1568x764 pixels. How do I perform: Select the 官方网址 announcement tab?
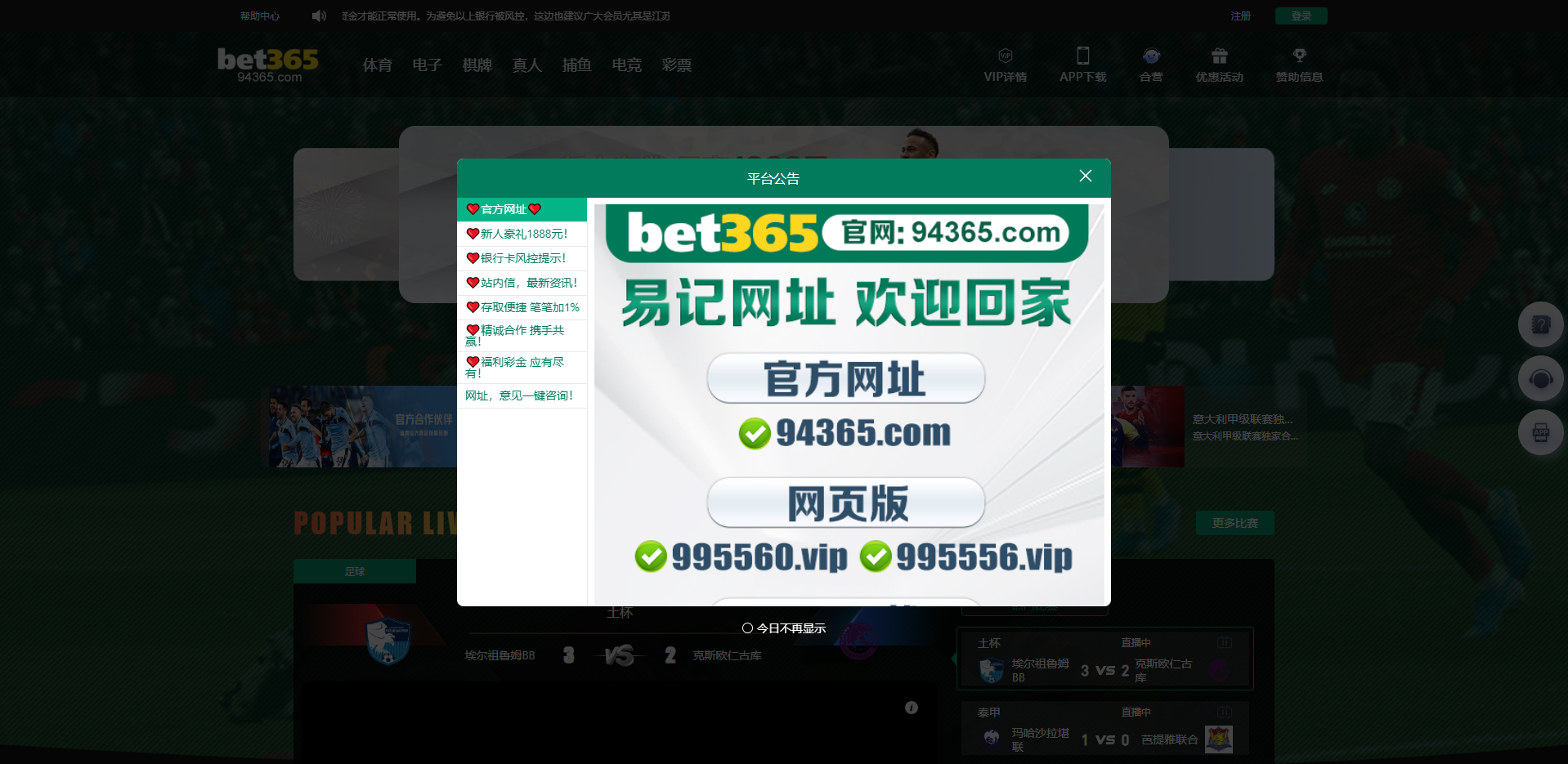[x=522, y=209]
